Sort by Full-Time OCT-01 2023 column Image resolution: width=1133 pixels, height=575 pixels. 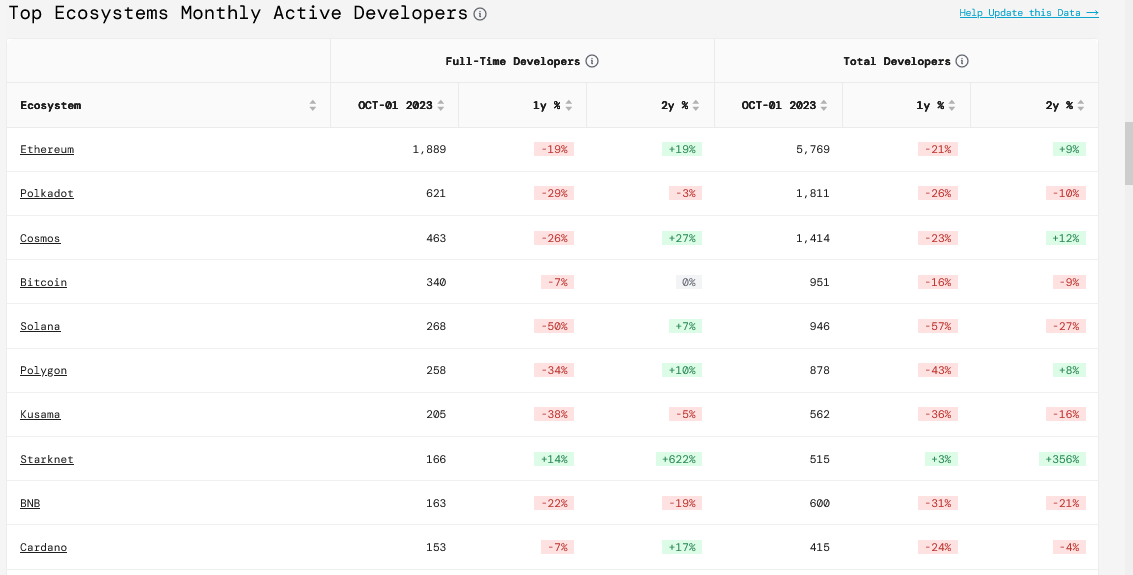coord(441,105)
